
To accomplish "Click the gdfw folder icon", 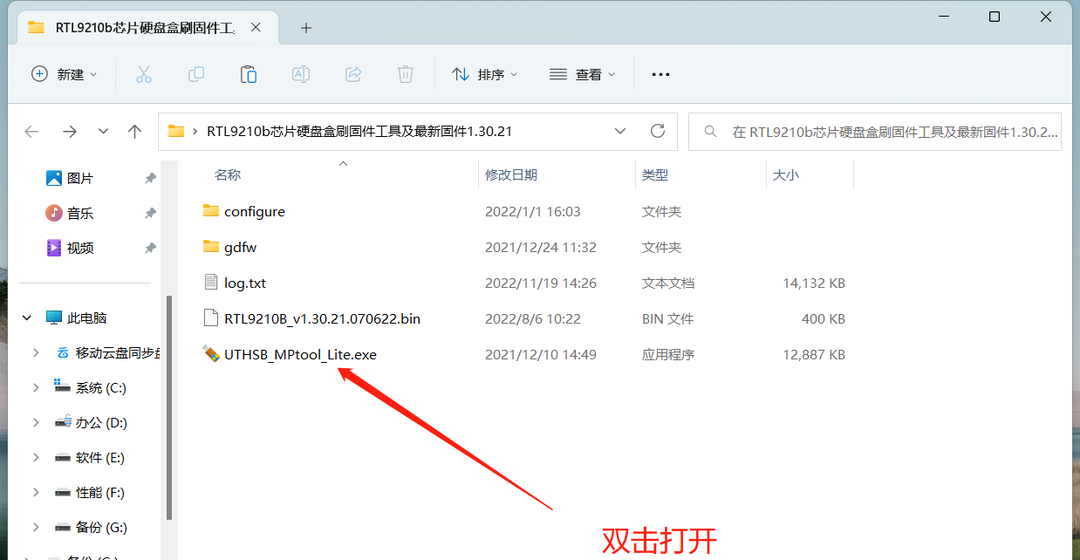I will click(211, 247).
